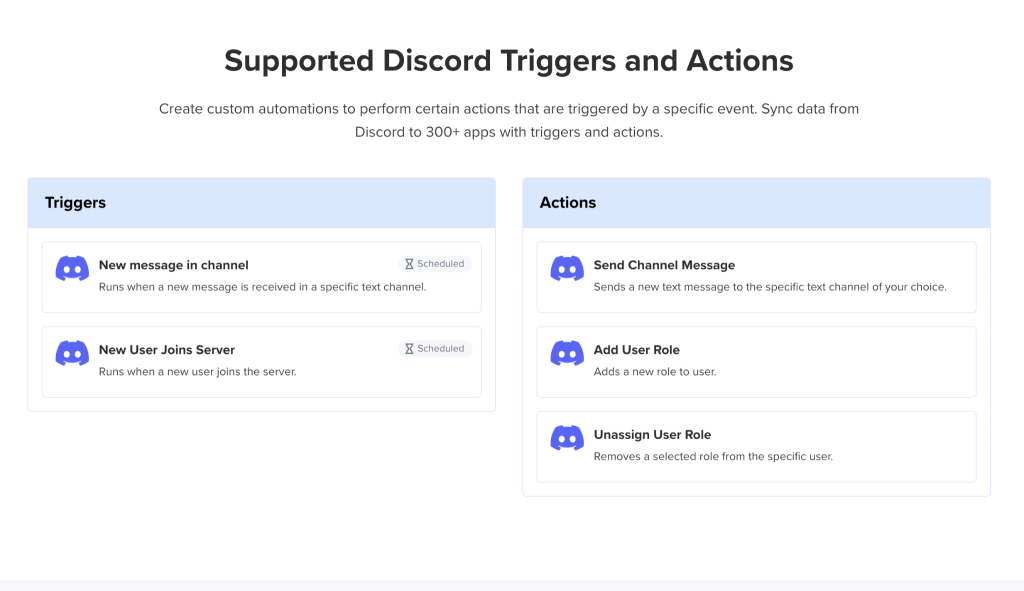Click the Discord logo on Send Channel Message card

[566, 270]
